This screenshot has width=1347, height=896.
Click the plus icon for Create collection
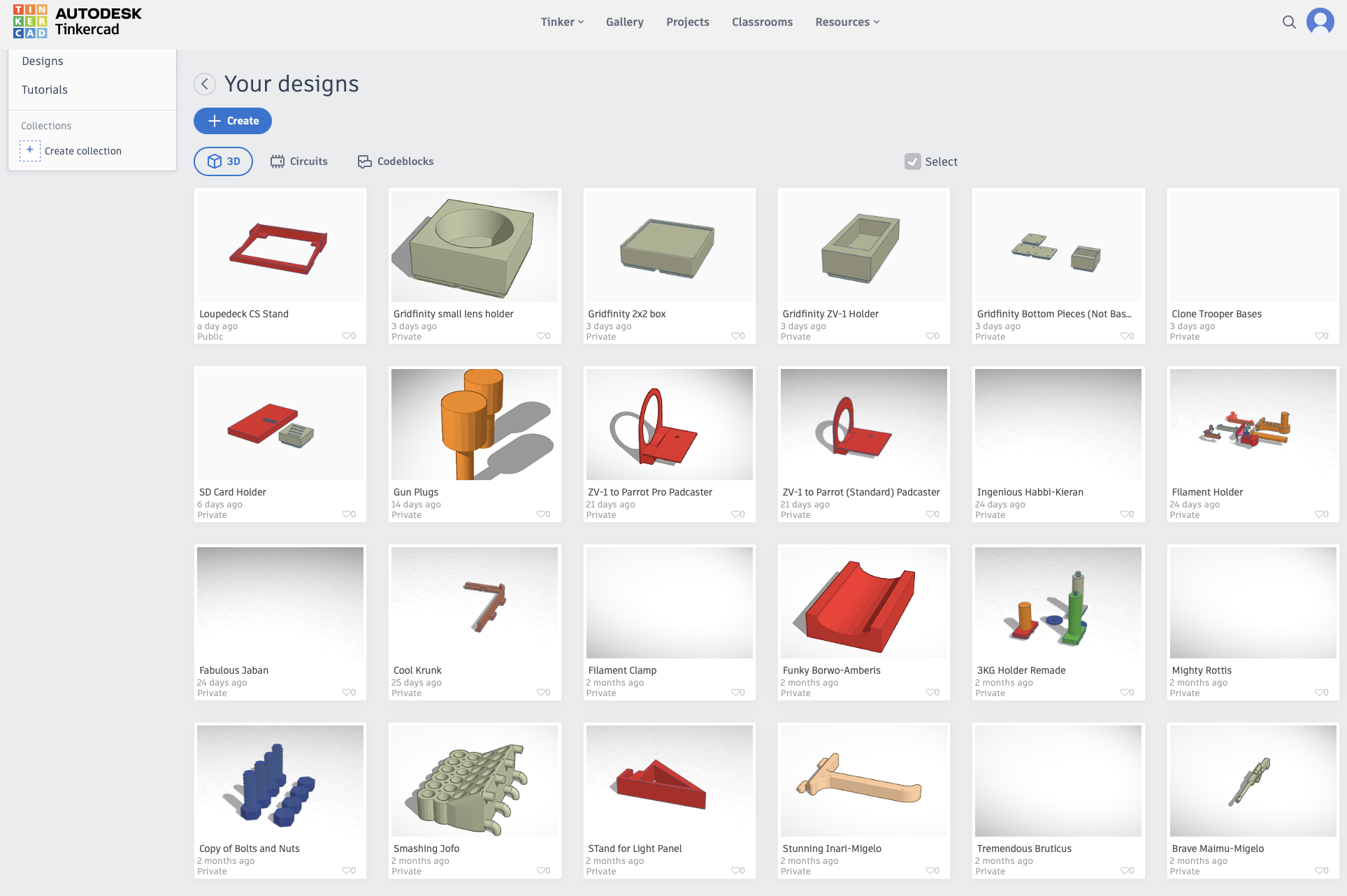pos(30,150)
